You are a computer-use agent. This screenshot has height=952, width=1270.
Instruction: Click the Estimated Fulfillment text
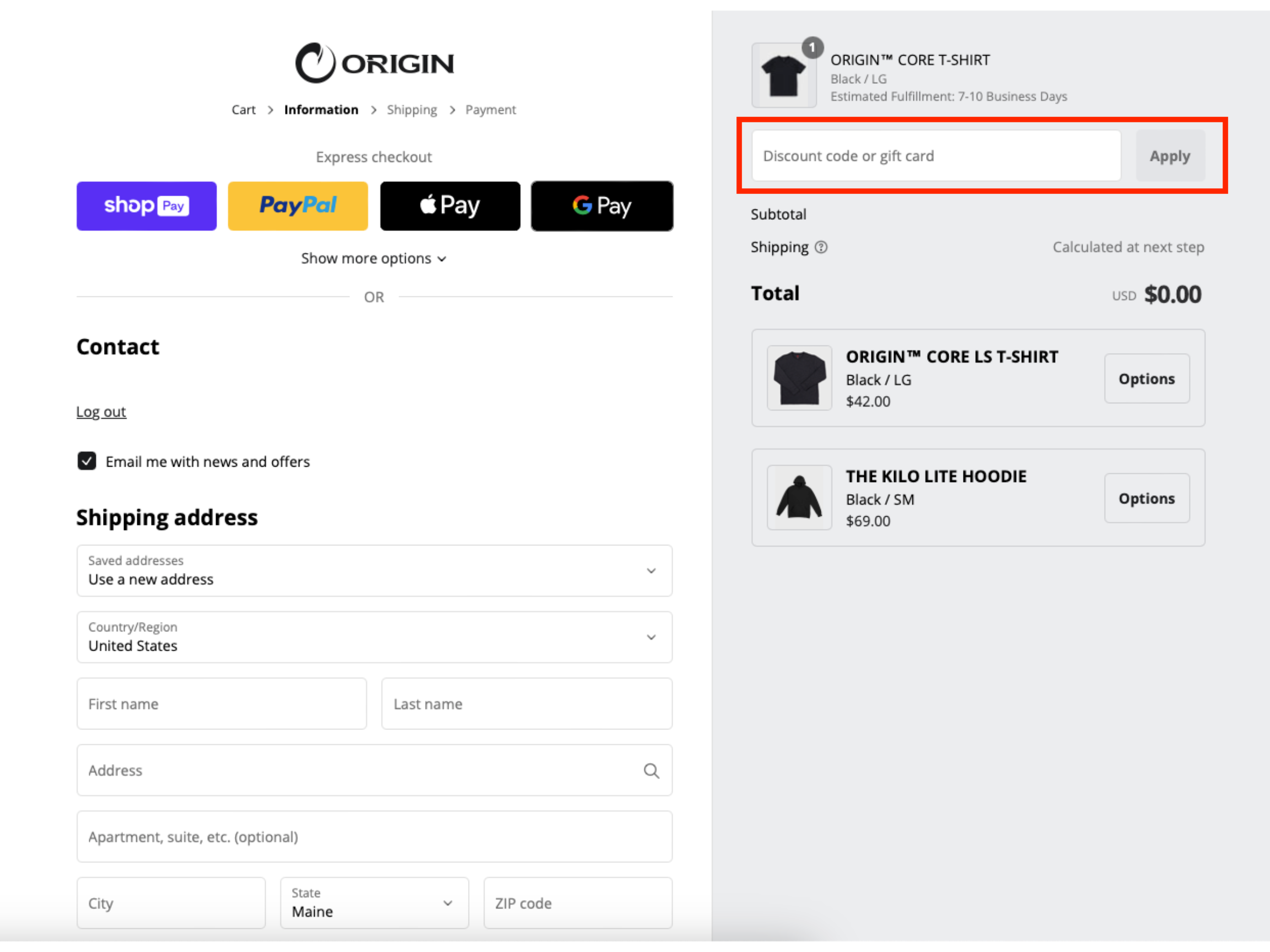pos(949,96)
